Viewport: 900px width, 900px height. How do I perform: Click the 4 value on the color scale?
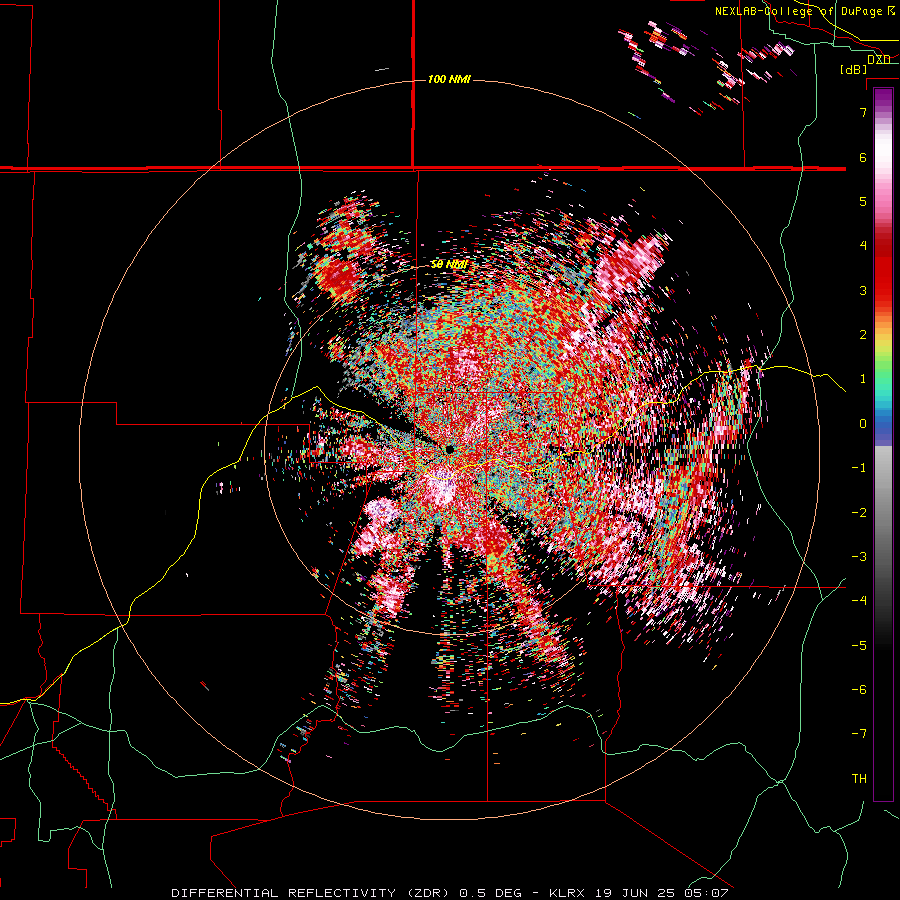click(x=863, y=246)
